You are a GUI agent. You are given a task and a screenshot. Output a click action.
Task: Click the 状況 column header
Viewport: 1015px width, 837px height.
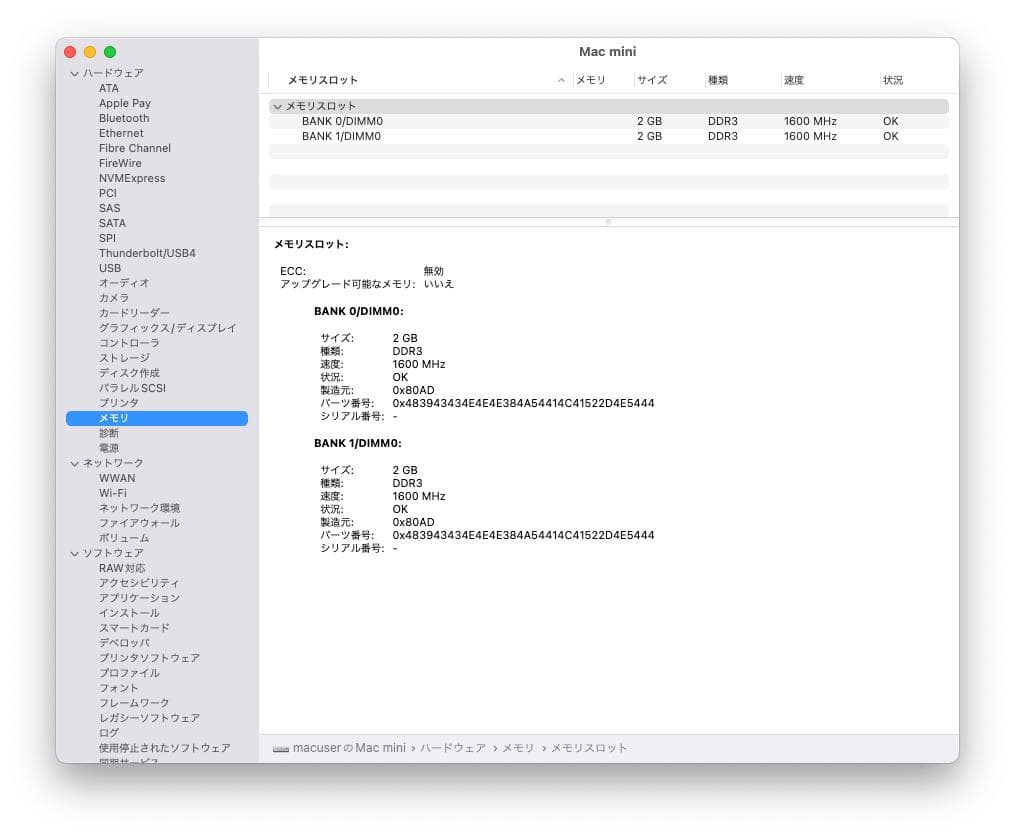pyautogui.click(x=893, y=80)
